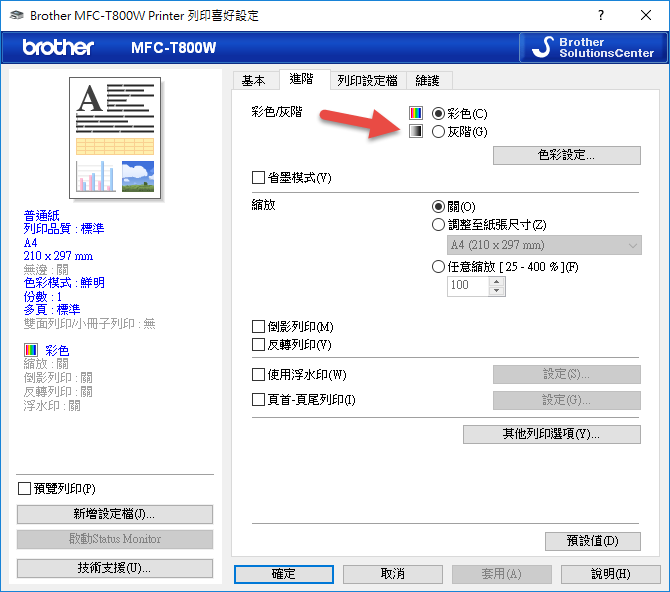Switch to the 維護 tab
Image resolution: width=670 pixels, height=592 pixels.
pyautogui.click(x=428, y=80)
